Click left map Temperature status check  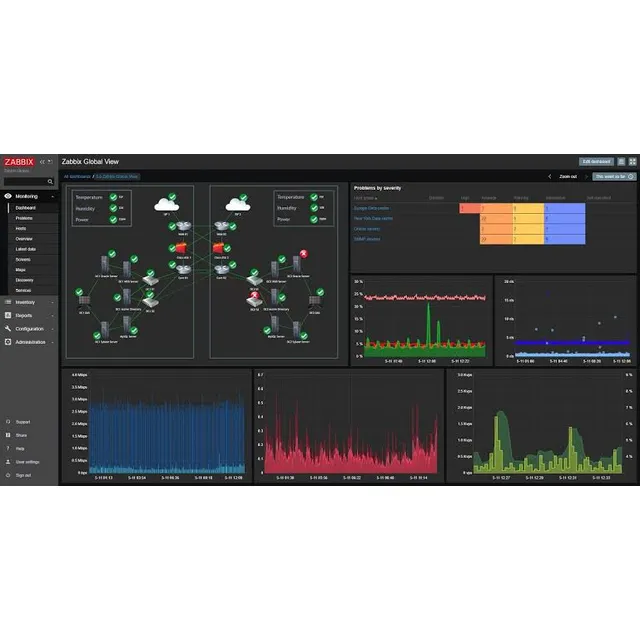[x=113, y=197]
